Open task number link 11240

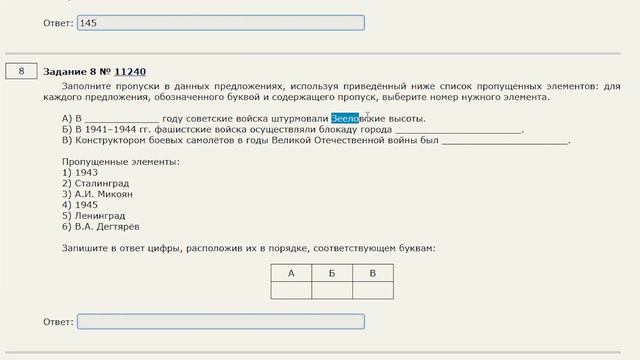(130, 71)
